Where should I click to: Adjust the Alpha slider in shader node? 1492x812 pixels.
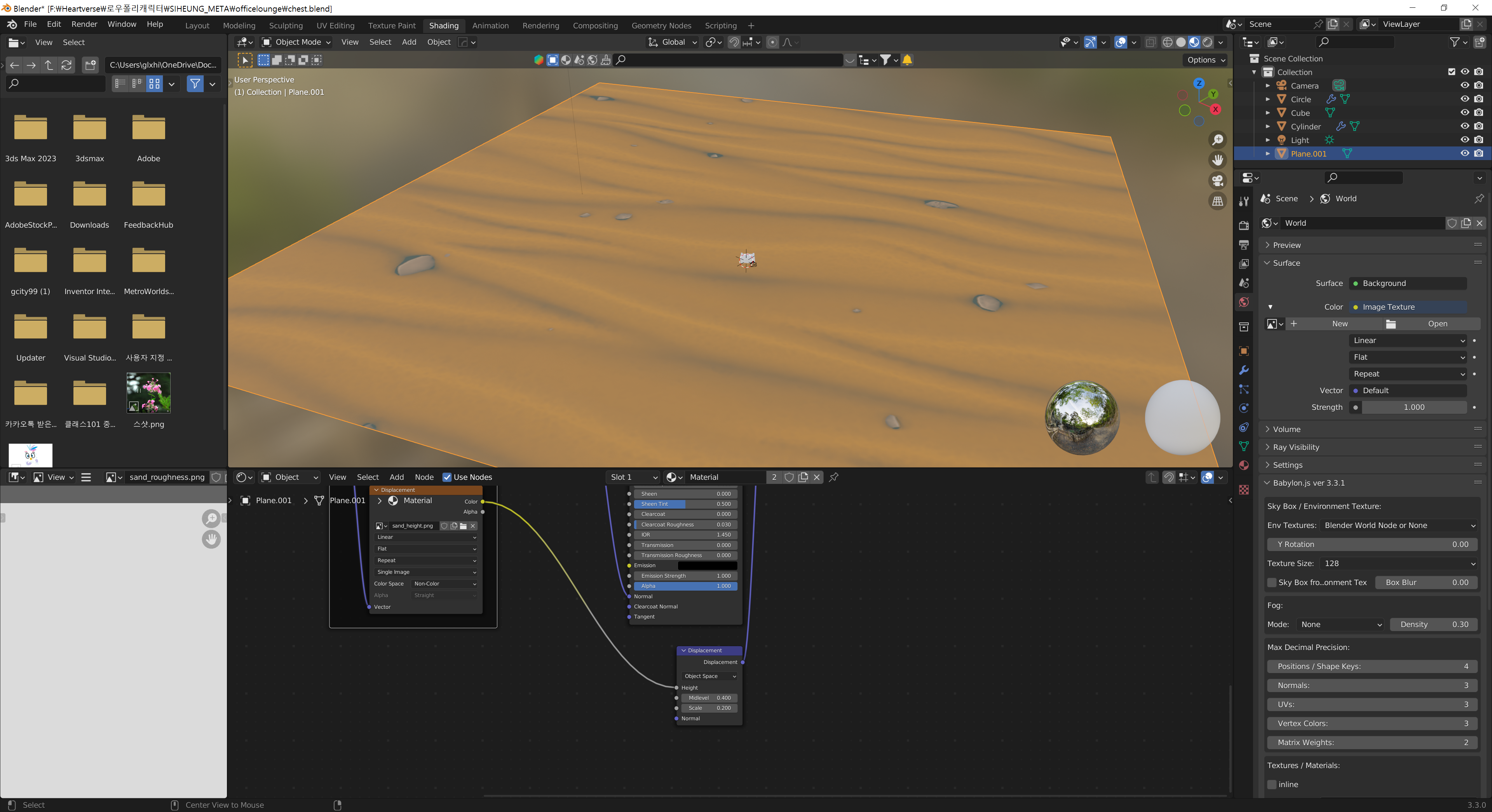(x=685, y=586)
